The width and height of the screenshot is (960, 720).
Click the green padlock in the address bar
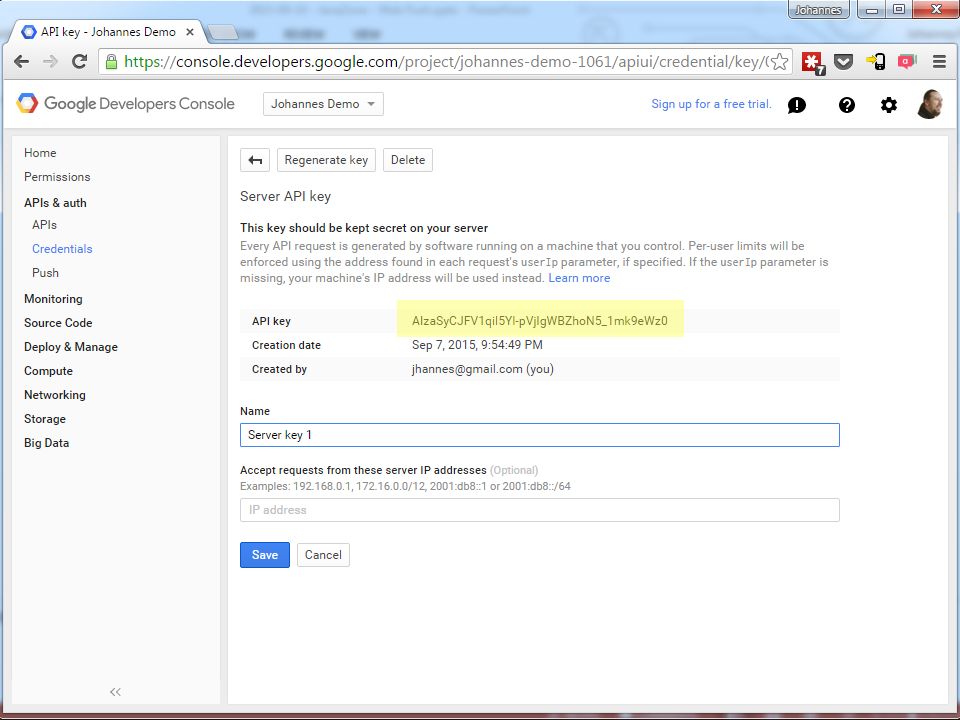(x=111, y=61)
